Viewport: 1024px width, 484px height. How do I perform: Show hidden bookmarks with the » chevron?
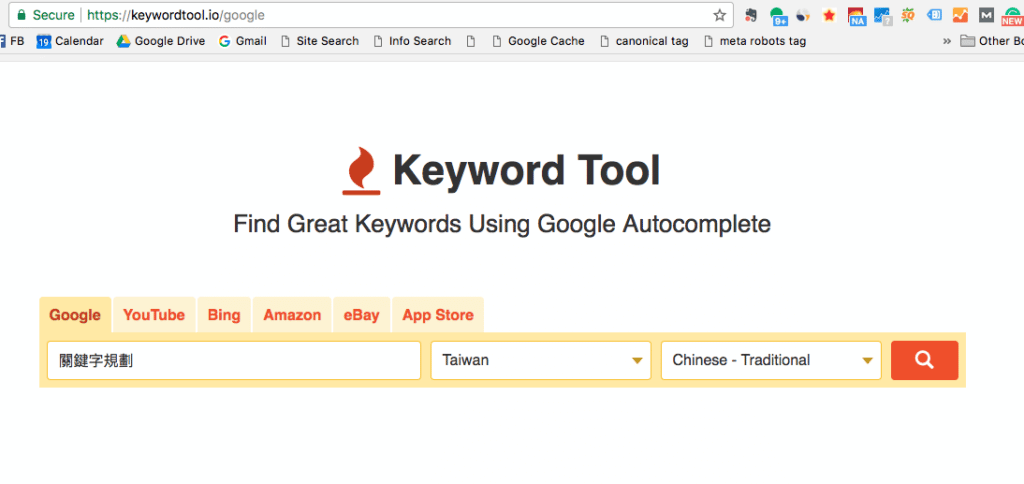946,41
